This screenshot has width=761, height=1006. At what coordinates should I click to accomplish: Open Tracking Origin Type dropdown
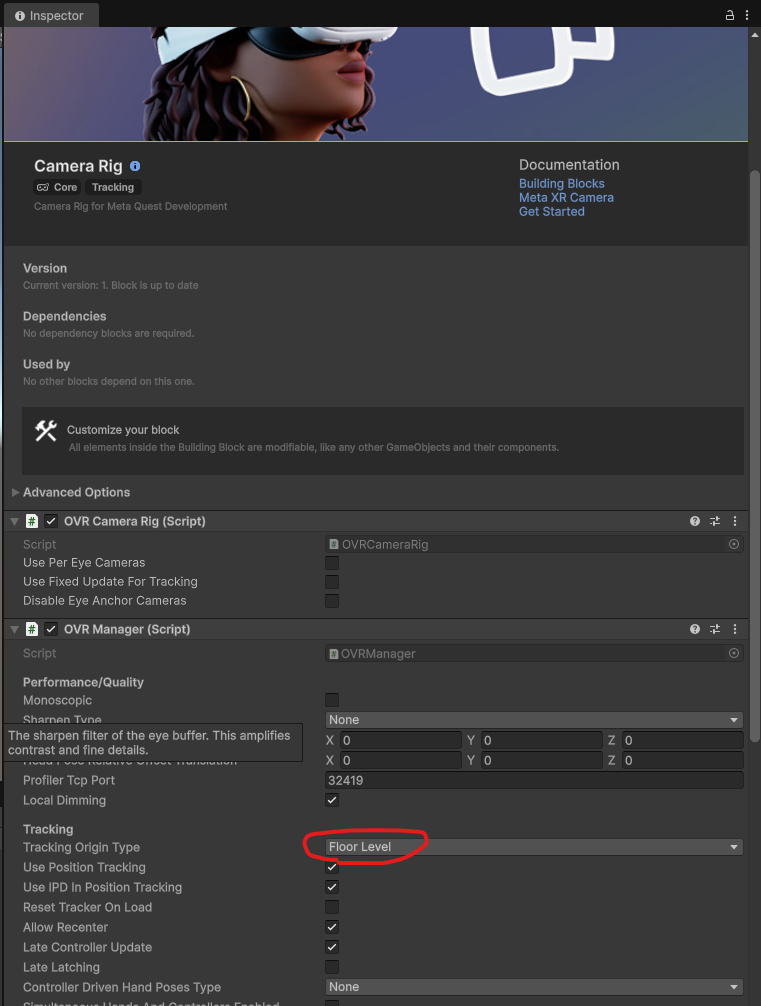click(x=534, y=847)
